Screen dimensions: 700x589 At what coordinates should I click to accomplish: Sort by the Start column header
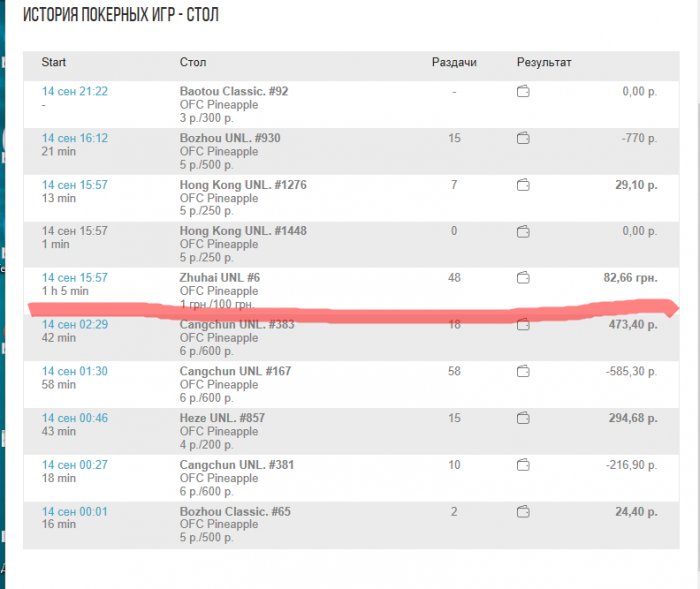coord(54,63)
